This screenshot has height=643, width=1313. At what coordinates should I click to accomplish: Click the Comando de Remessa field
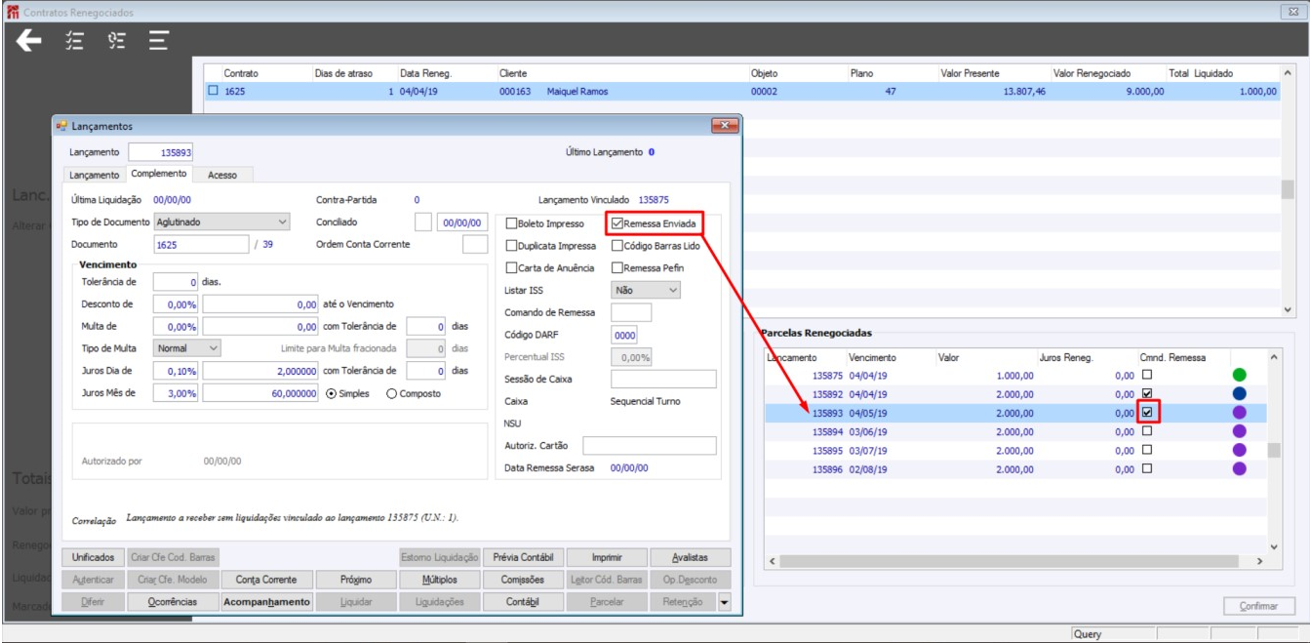coord(631,313)
